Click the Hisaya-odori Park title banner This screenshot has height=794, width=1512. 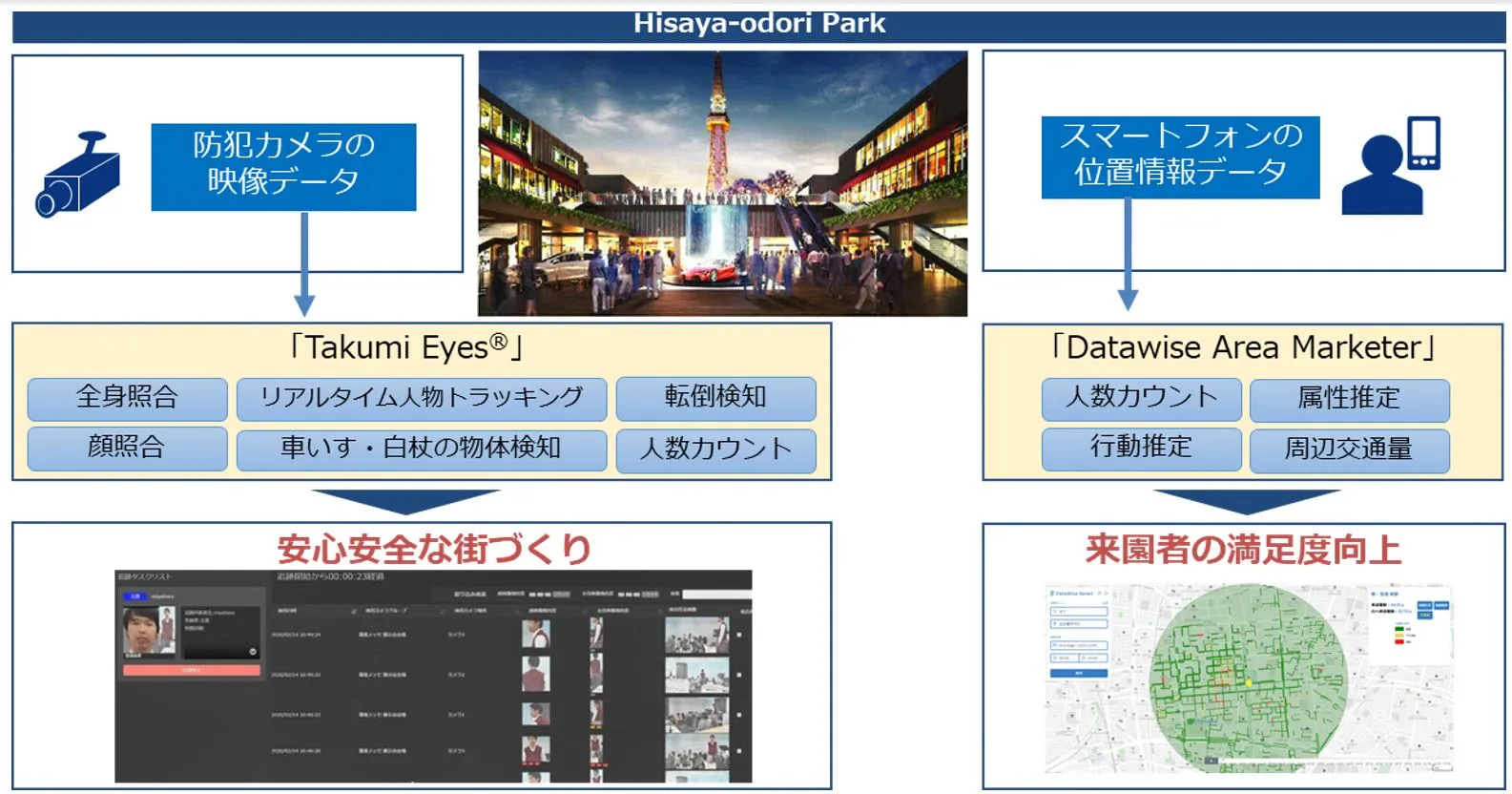tap(759, 25)
